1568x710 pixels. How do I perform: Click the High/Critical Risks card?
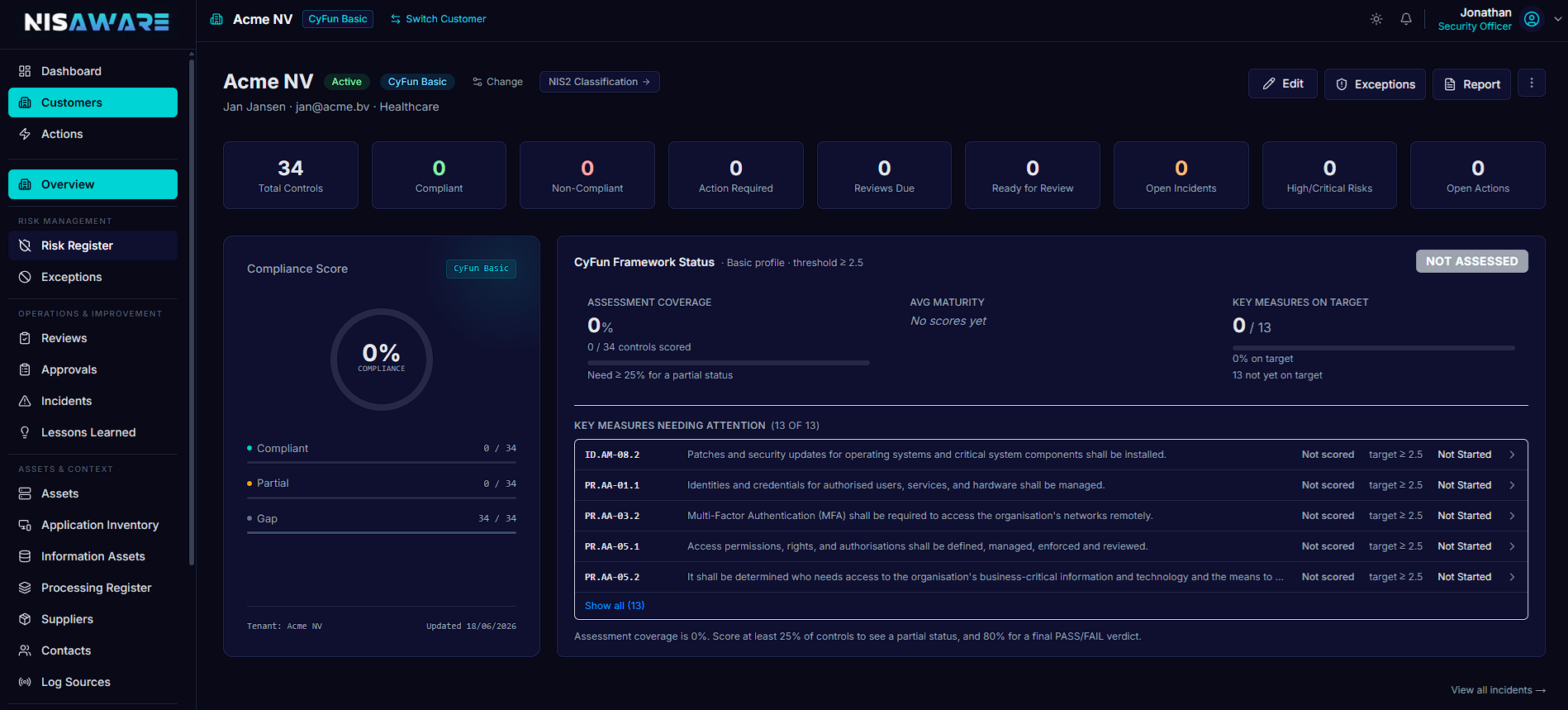click(1329, 175)
